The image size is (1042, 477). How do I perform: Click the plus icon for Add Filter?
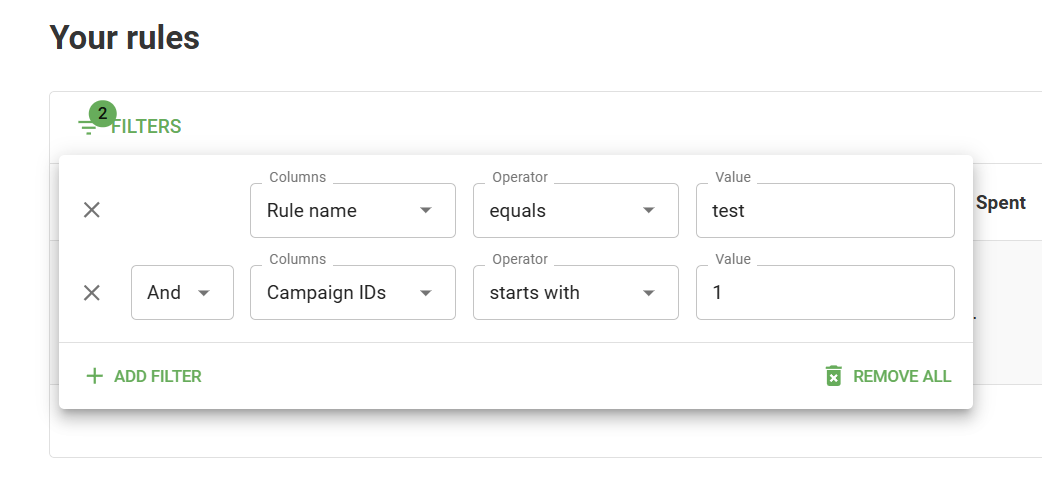pos(95,376)
